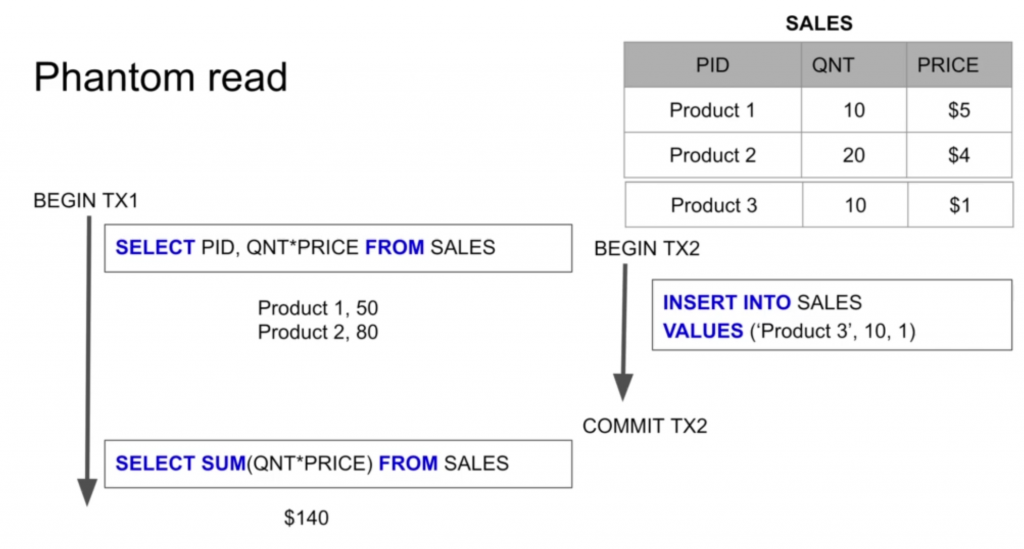Click the Product 2, 80 result line

[x=318, y=332]
